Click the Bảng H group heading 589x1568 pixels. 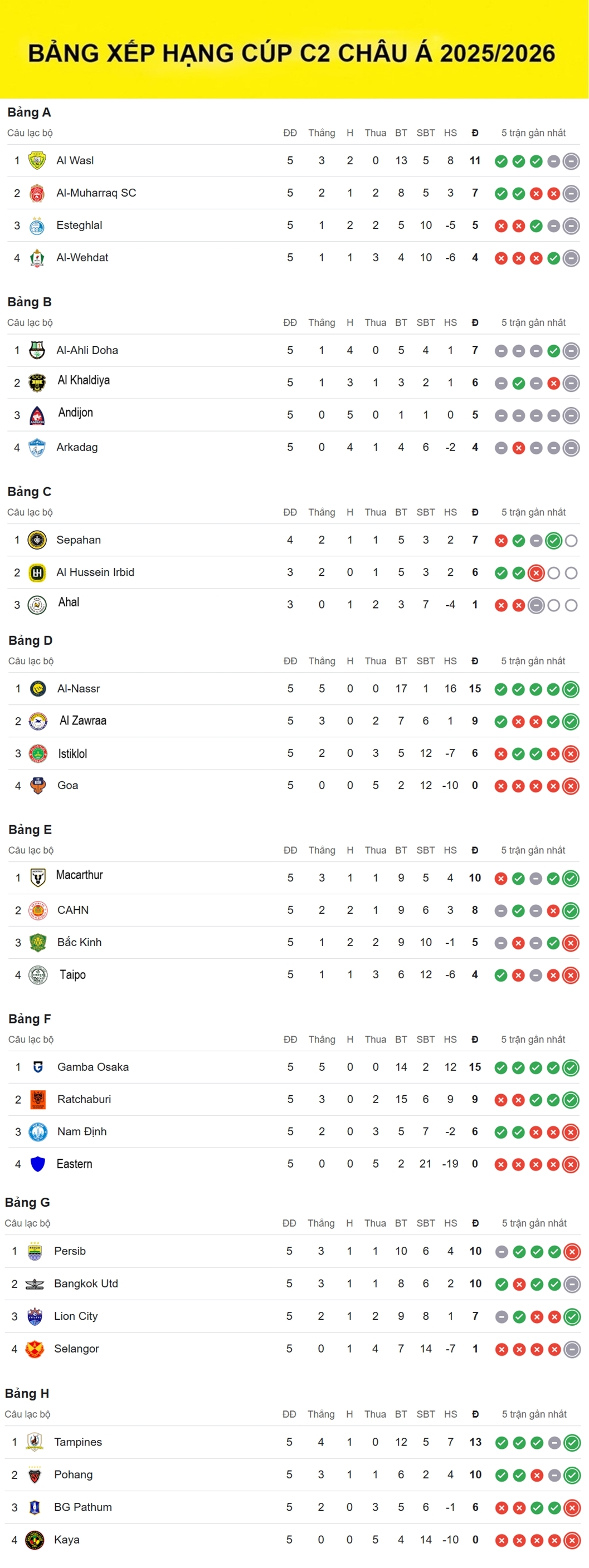(x=27, y=1393)
